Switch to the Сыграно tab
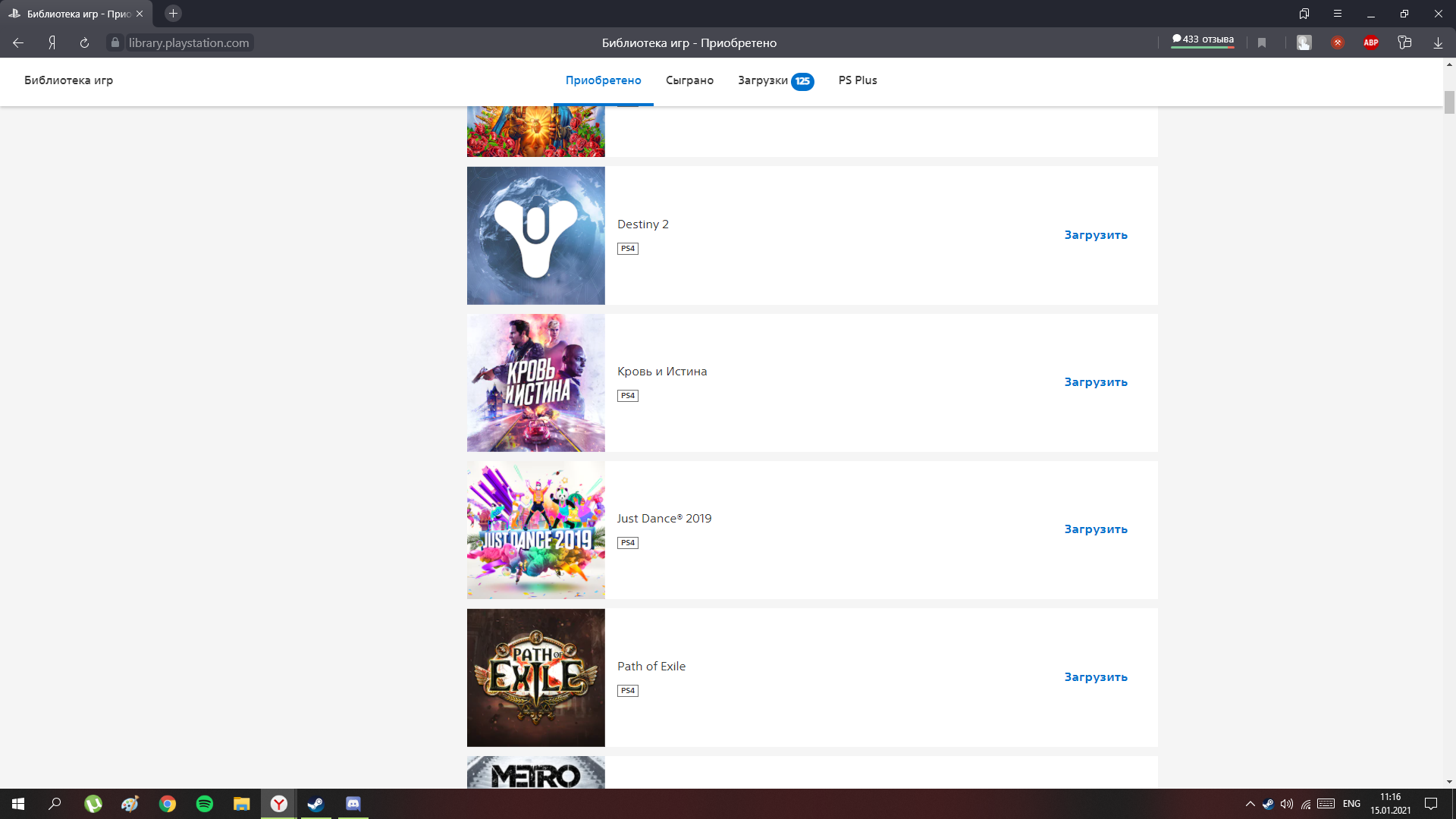The height and width of the screenshot is (819, 1456). click(689, 80)
